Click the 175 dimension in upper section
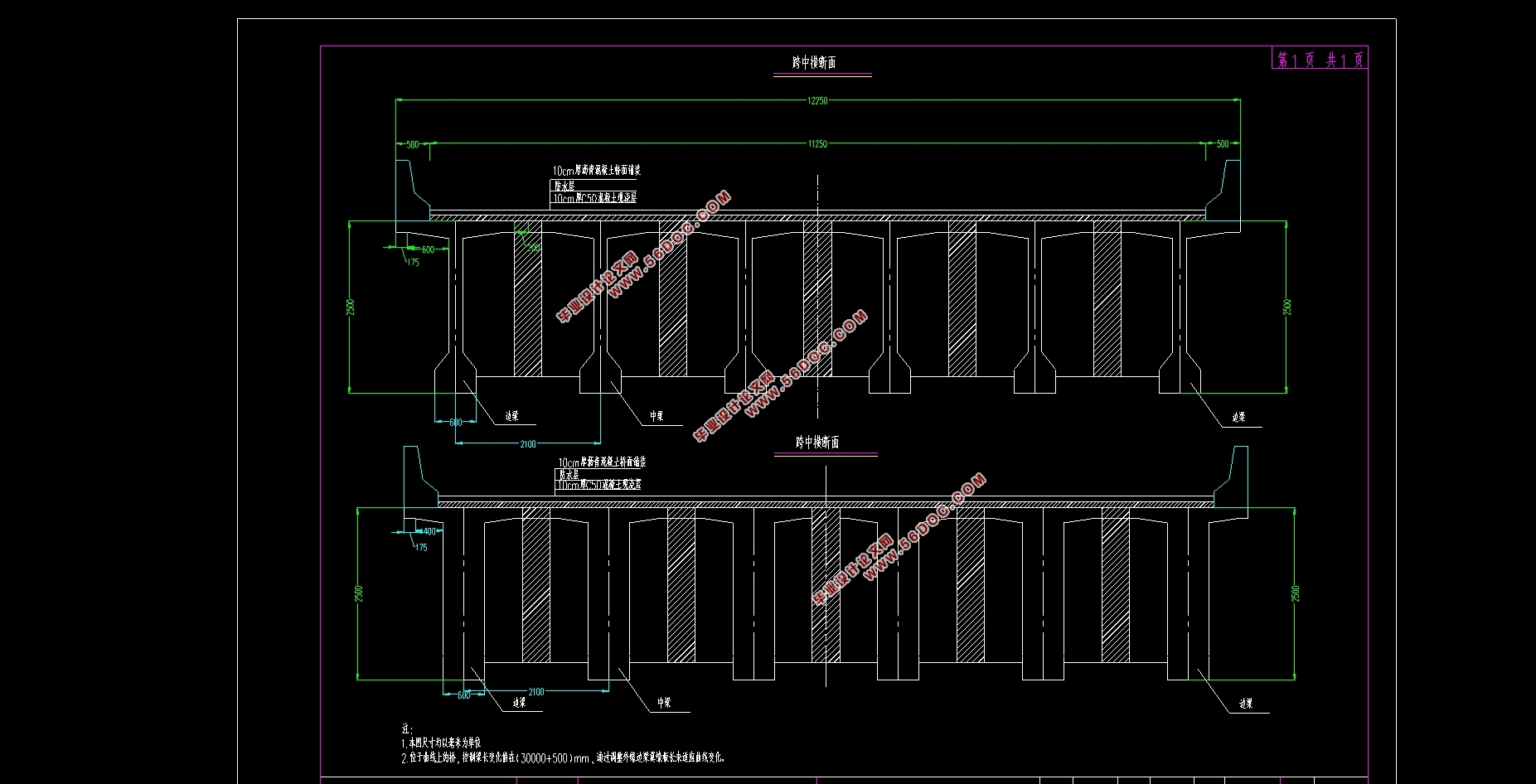Viewport: 1536px width, 784px height. coord(413,263)
